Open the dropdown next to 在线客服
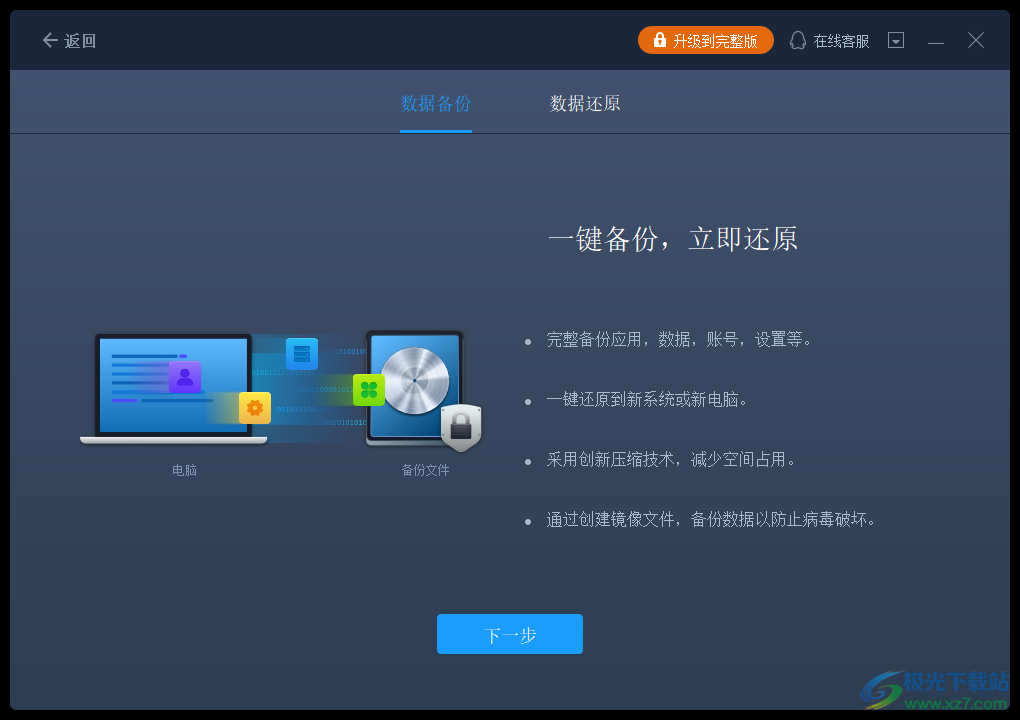The image size is (1020, 720). [x=895, y=40]
